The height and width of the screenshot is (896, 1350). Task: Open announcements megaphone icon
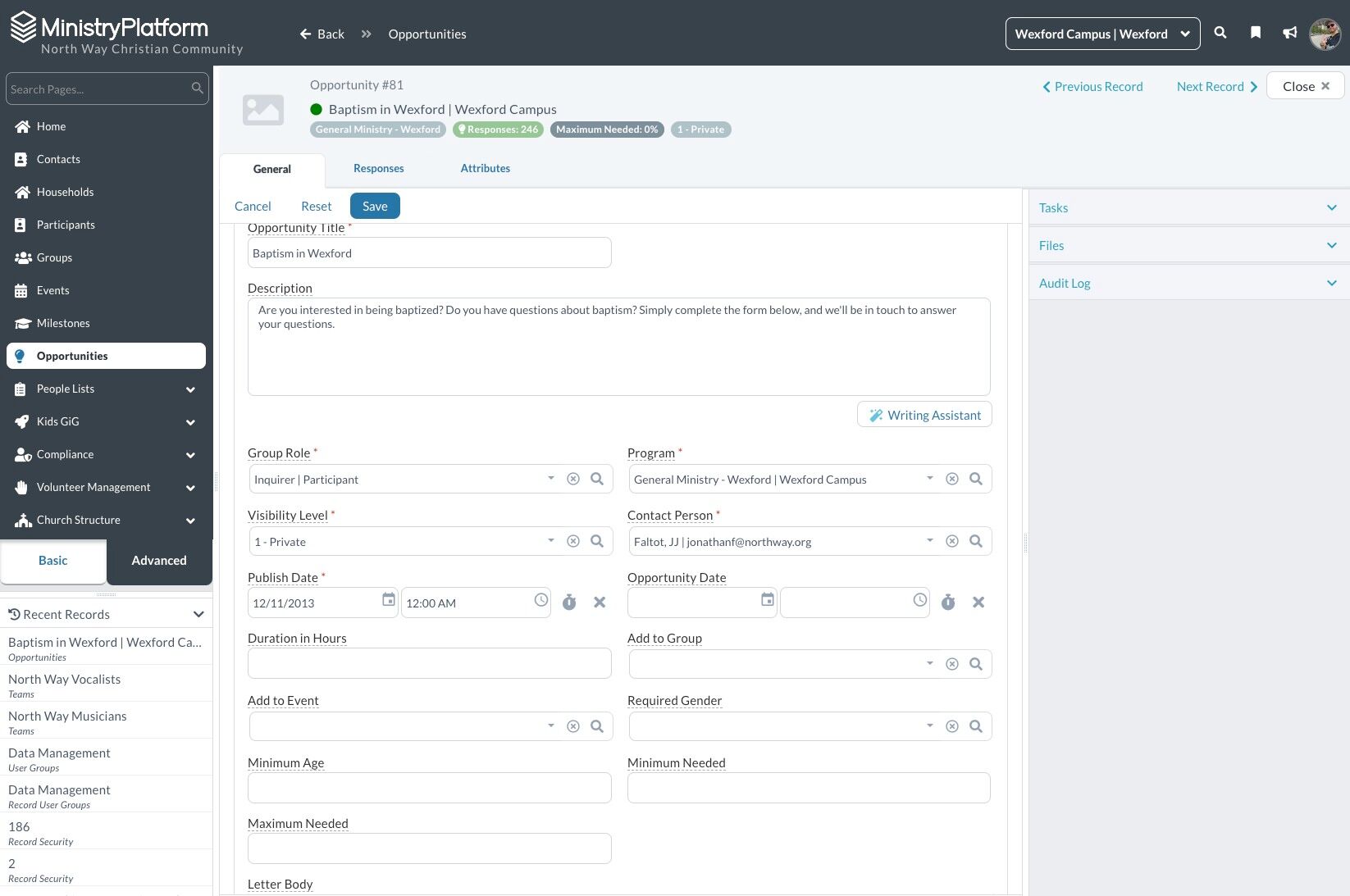tap(1290, 33)
